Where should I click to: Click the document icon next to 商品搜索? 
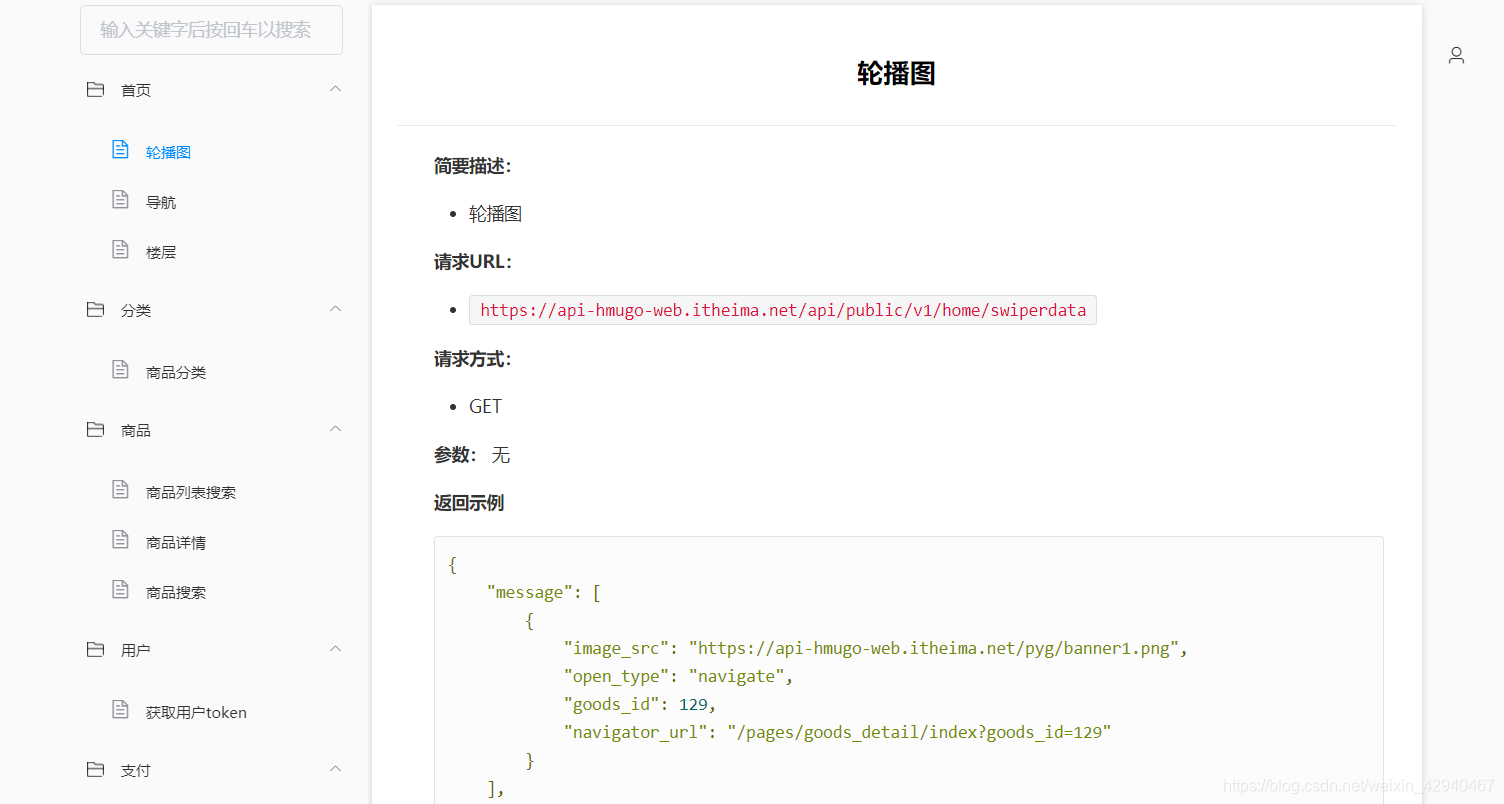point(120,590)
